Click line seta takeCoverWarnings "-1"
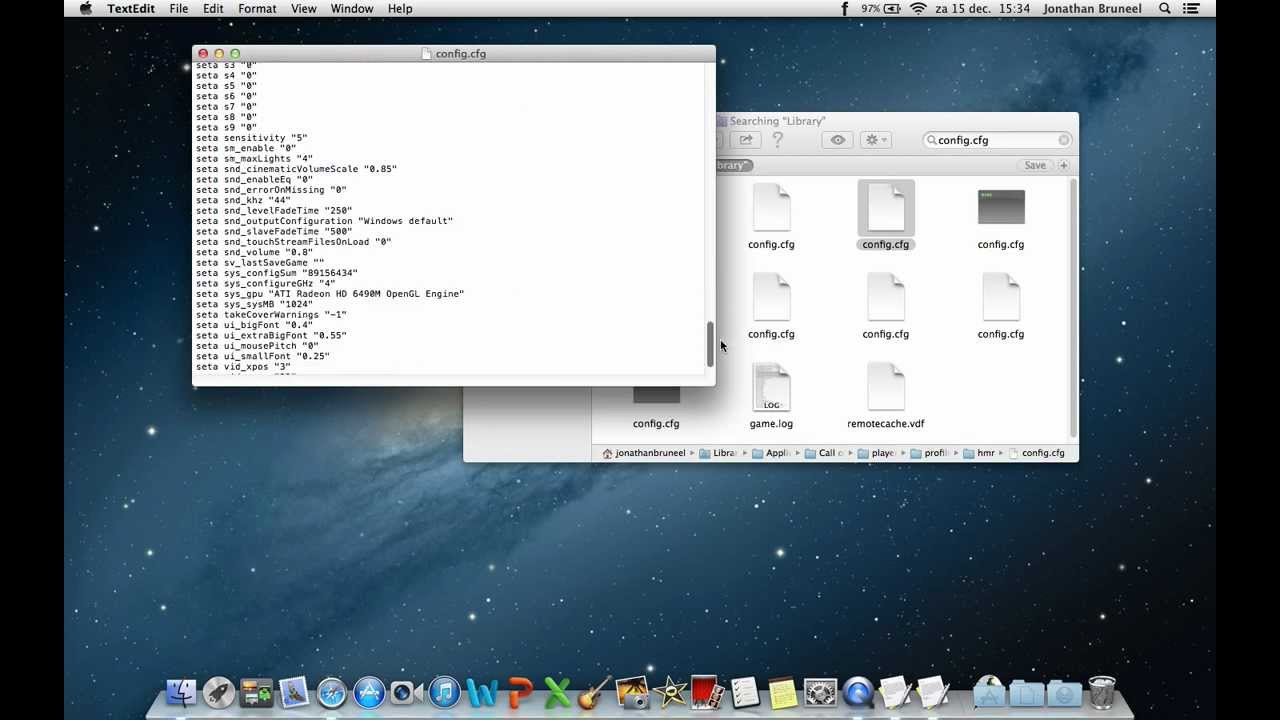The image size is (1280, 720). 271,315
